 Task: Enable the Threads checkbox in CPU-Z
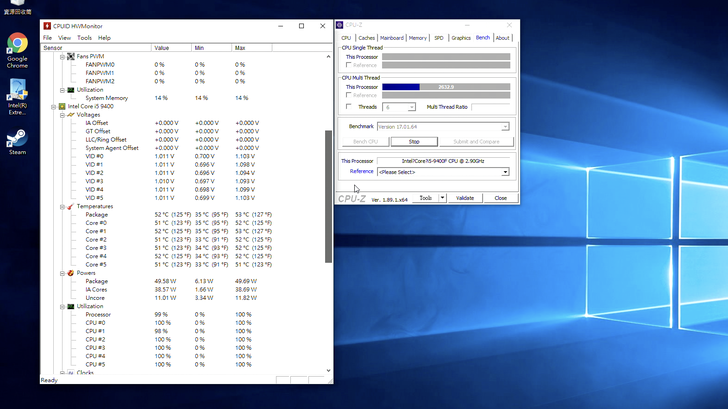(349, 107)
